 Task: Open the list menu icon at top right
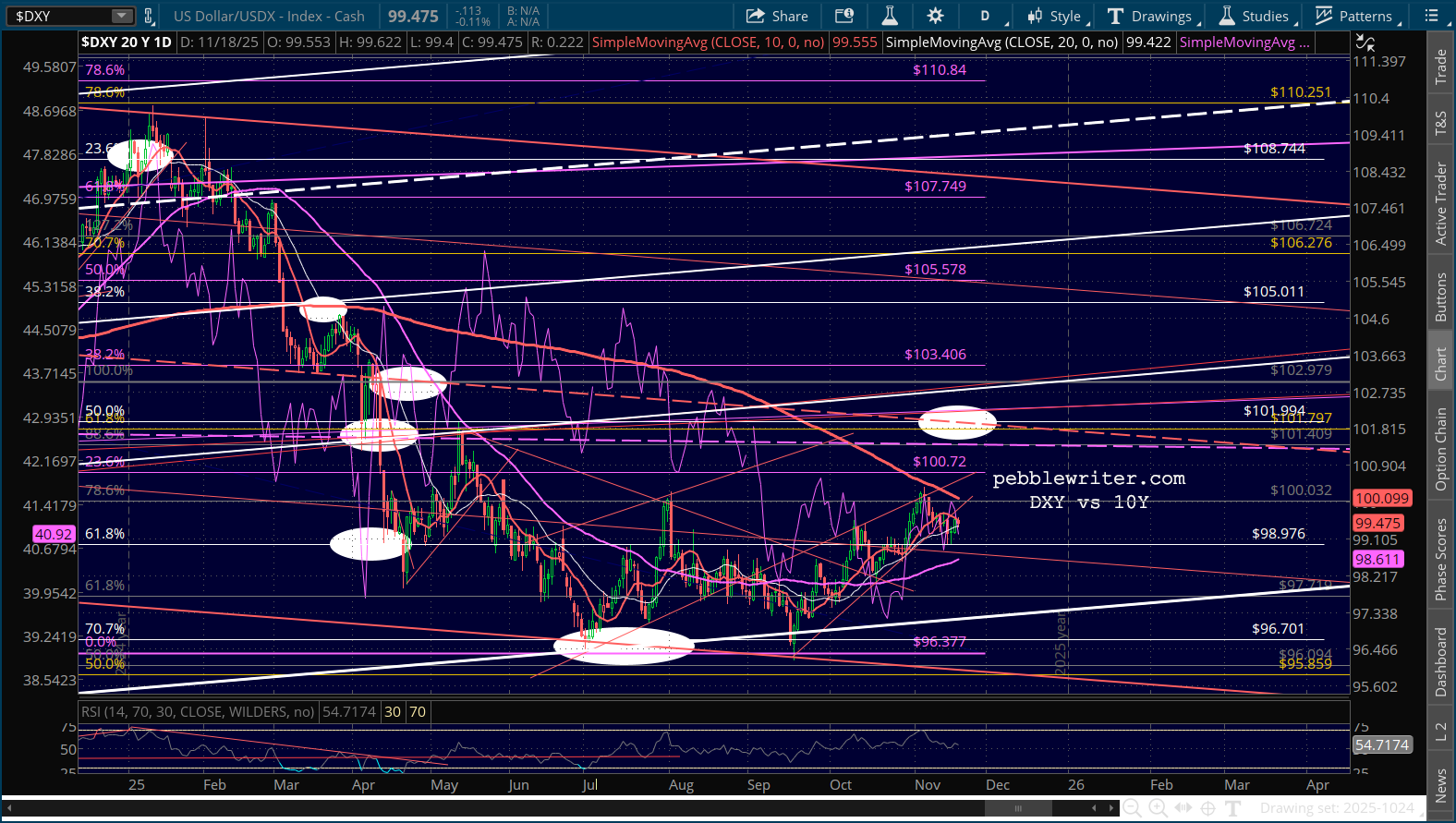(1432, 16)
